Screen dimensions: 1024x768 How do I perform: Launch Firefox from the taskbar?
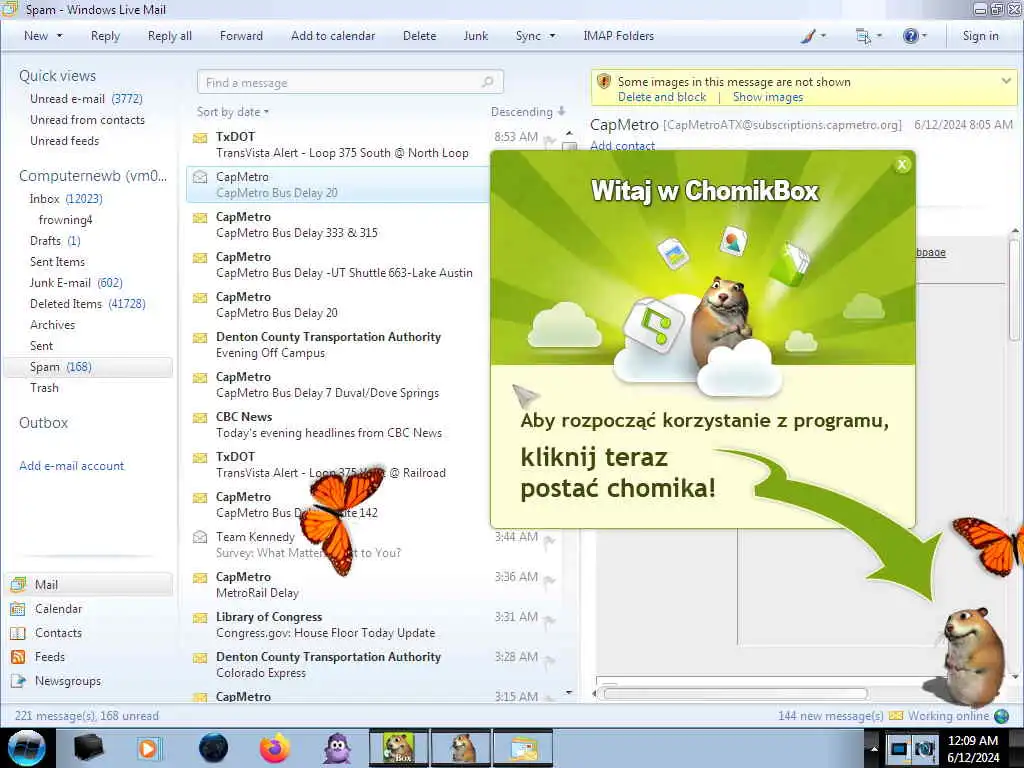[275, 748]
